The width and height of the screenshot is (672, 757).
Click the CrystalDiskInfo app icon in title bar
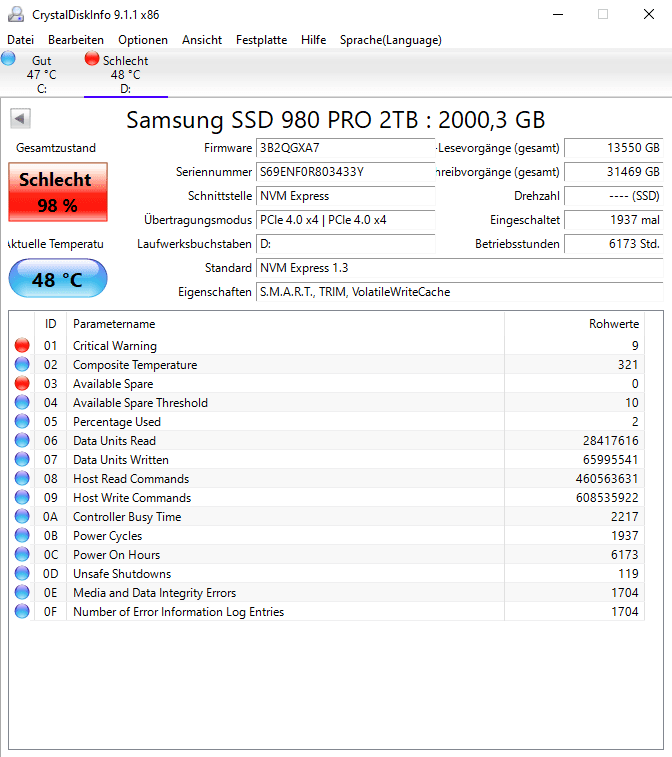click(16, 14)
